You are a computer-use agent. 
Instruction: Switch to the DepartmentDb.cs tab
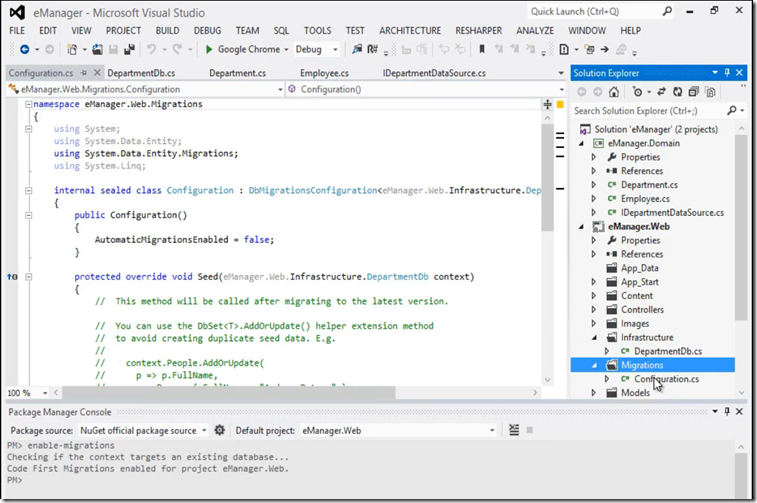coord(141,73)
